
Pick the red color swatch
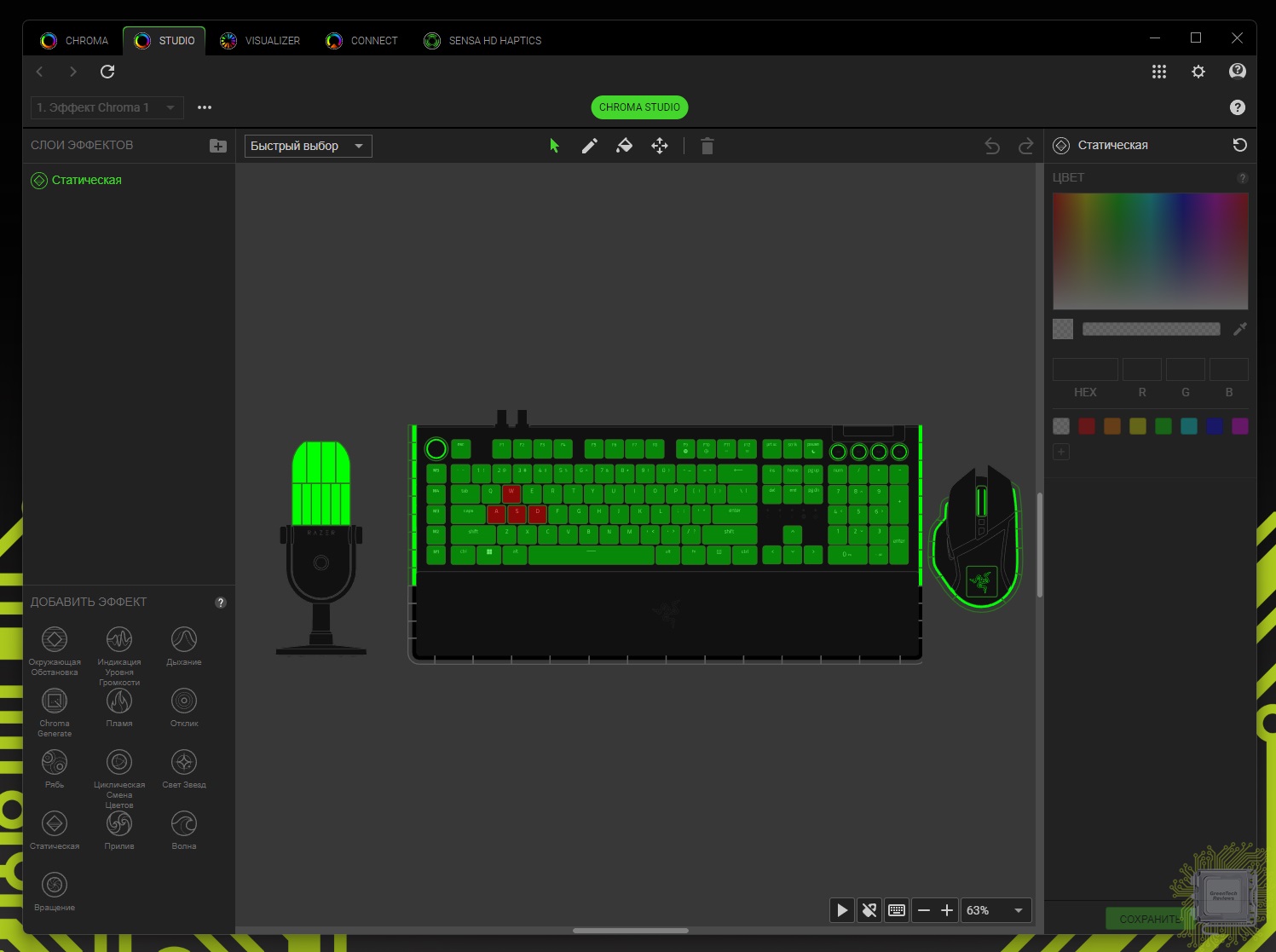[1087, 426]
